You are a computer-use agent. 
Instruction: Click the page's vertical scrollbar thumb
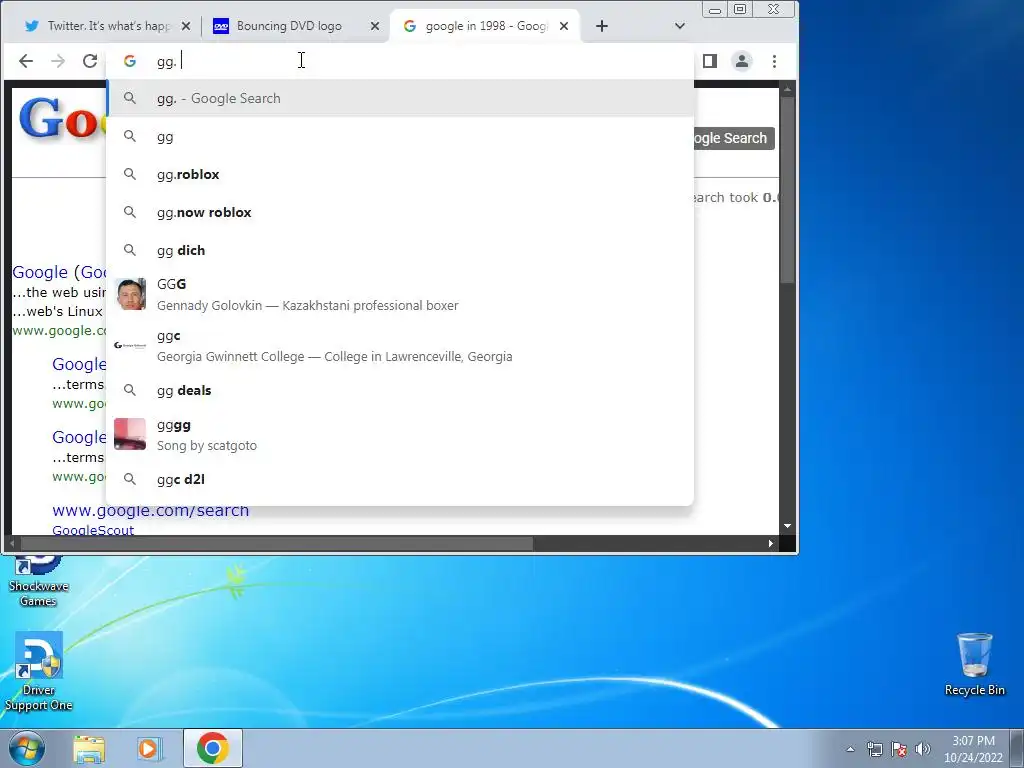click(787, 189)
